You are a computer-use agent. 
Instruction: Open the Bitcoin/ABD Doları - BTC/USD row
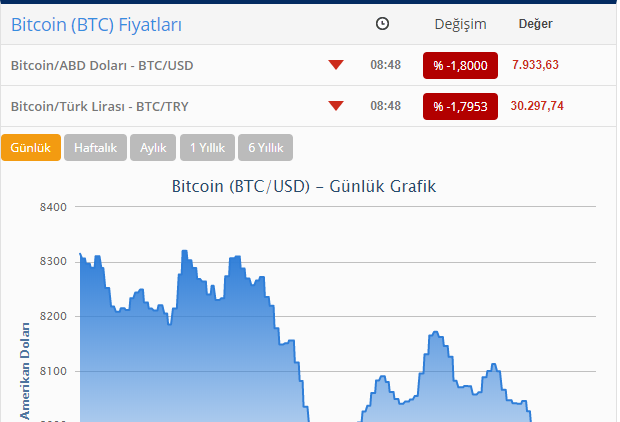pyautogui.click(x=308, y=65)
